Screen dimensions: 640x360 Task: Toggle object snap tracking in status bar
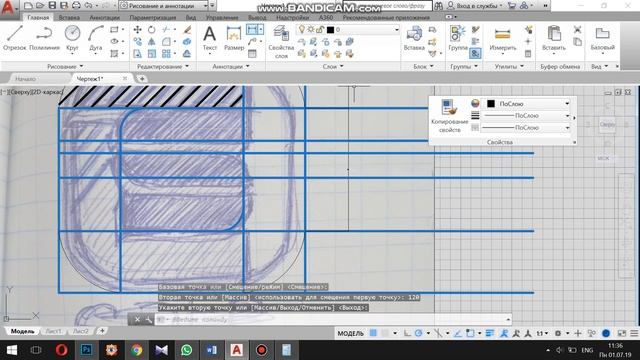click(458, 333)
